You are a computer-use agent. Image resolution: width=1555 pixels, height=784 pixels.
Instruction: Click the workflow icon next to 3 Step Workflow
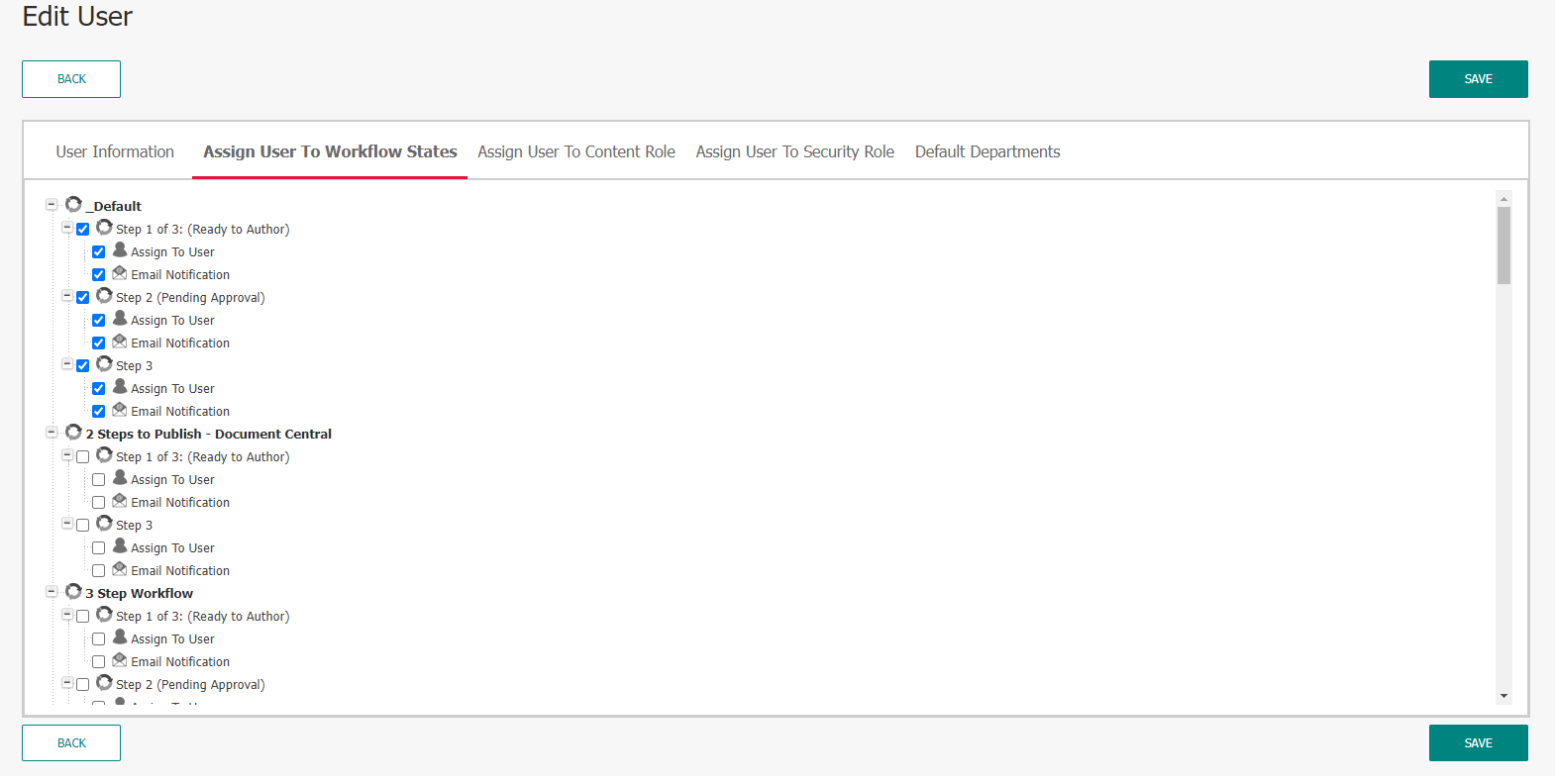[x=73, y=592]
